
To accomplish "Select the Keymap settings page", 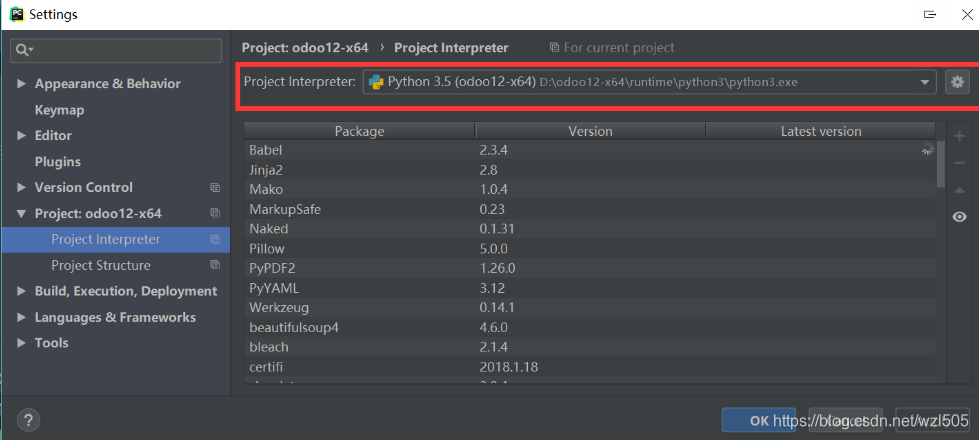I will tap(59, 110).
